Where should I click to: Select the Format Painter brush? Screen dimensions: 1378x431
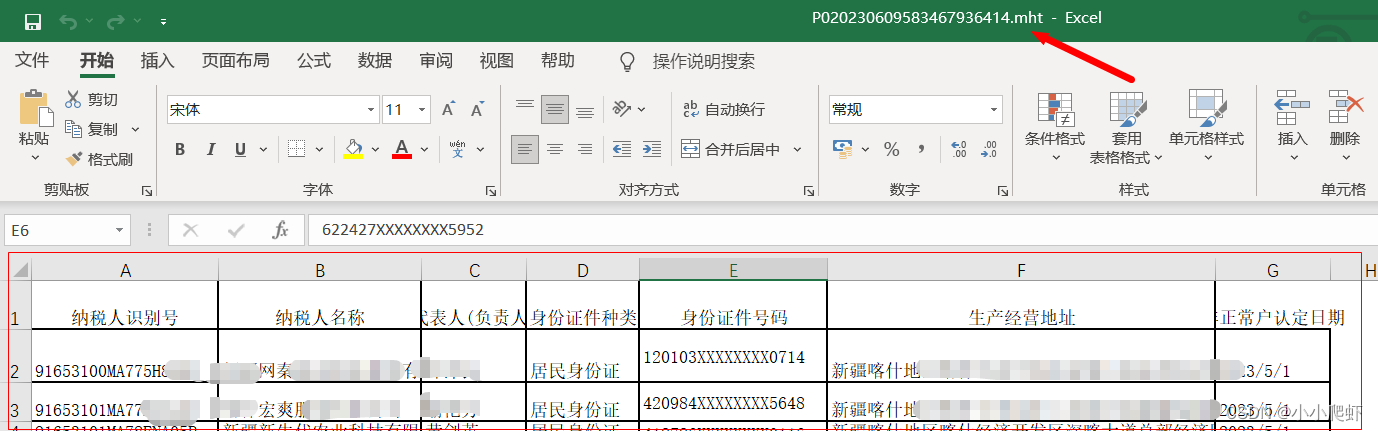pos(74,159)
